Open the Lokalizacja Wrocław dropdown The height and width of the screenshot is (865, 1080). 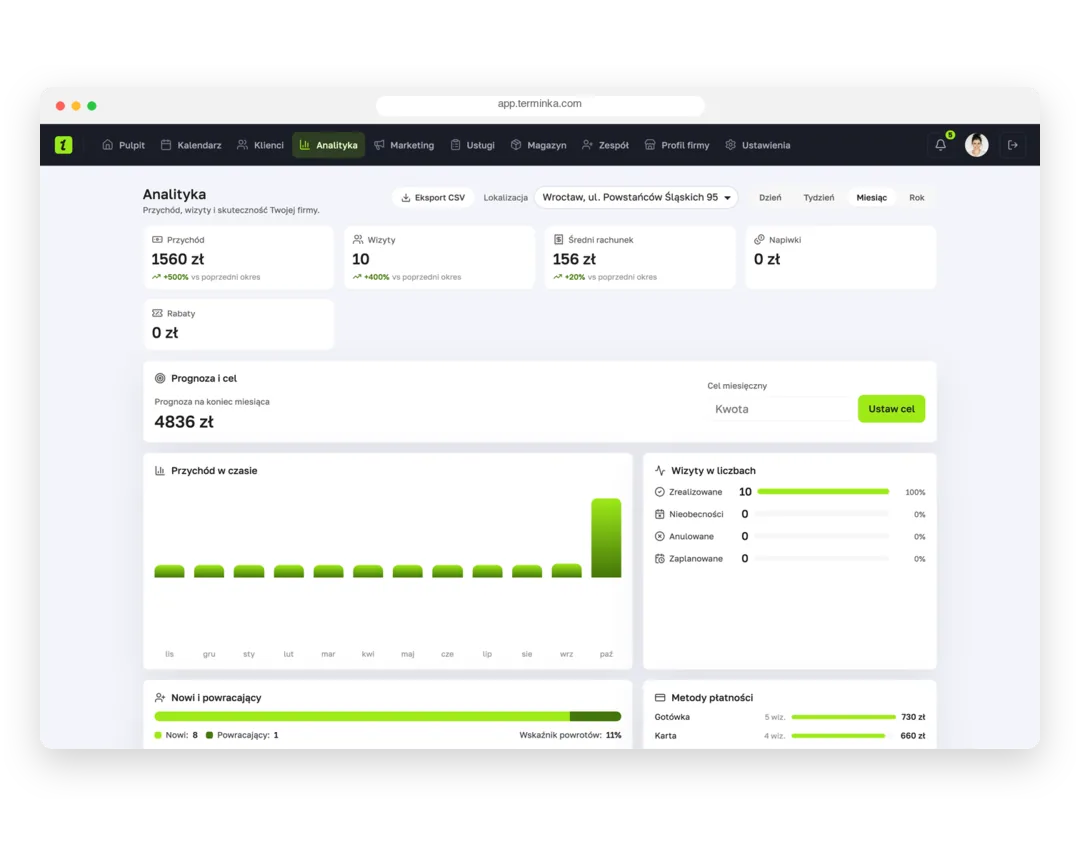tap(636, 198)
